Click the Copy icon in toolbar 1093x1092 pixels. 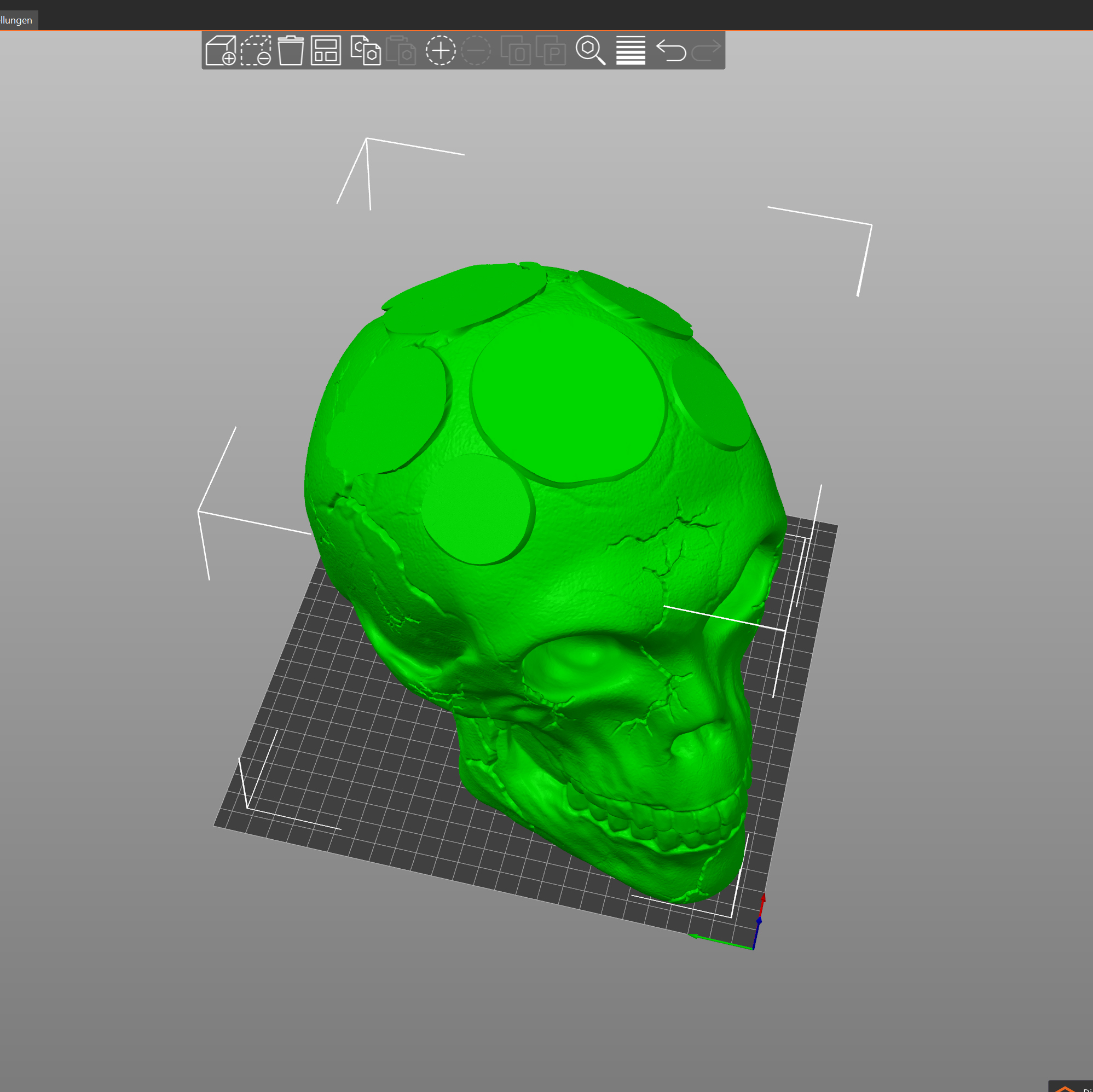click(x=366, y=51)
